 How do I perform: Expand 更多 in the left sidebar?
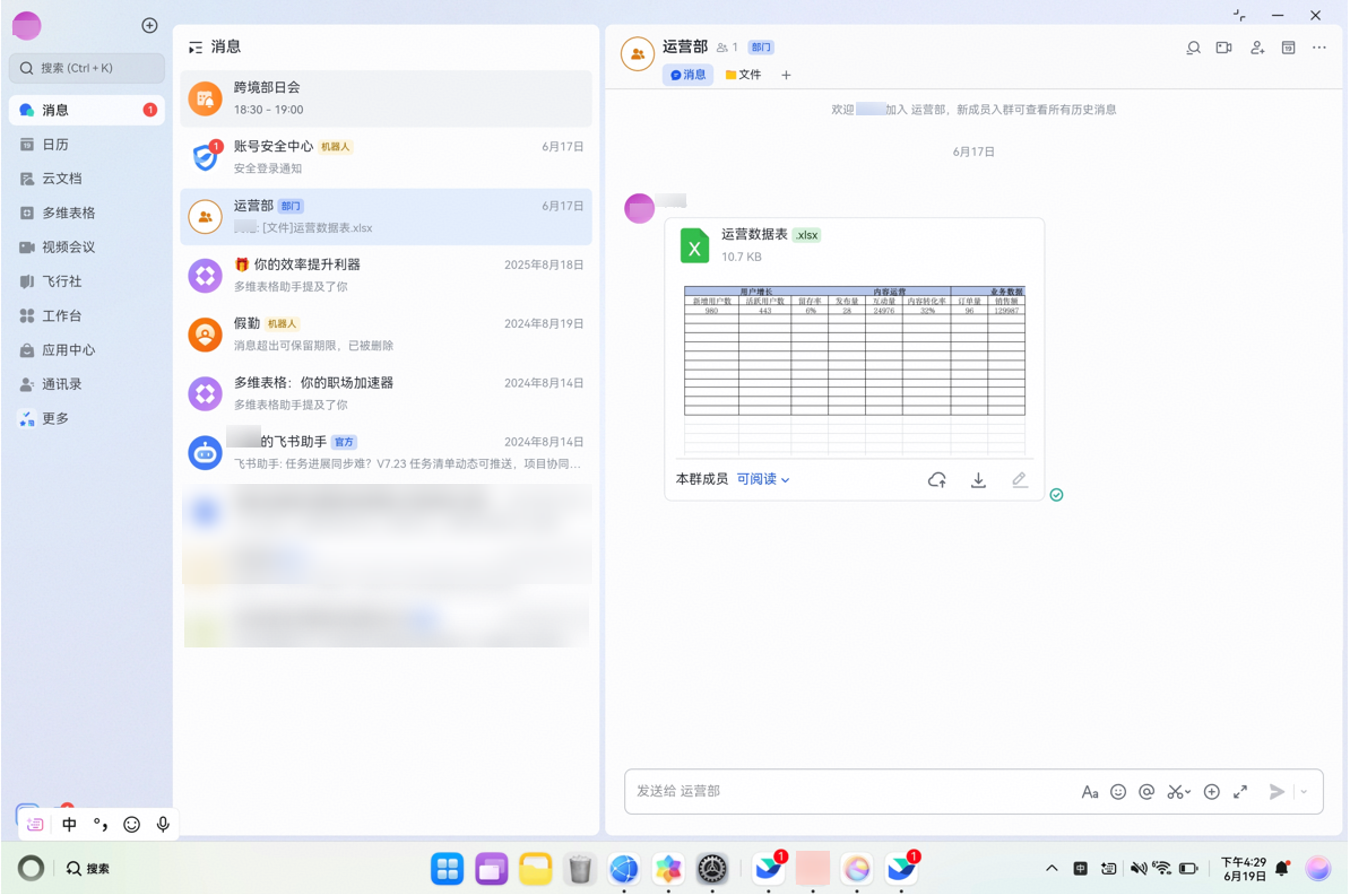pyautogui.click(x=87, y=418)
